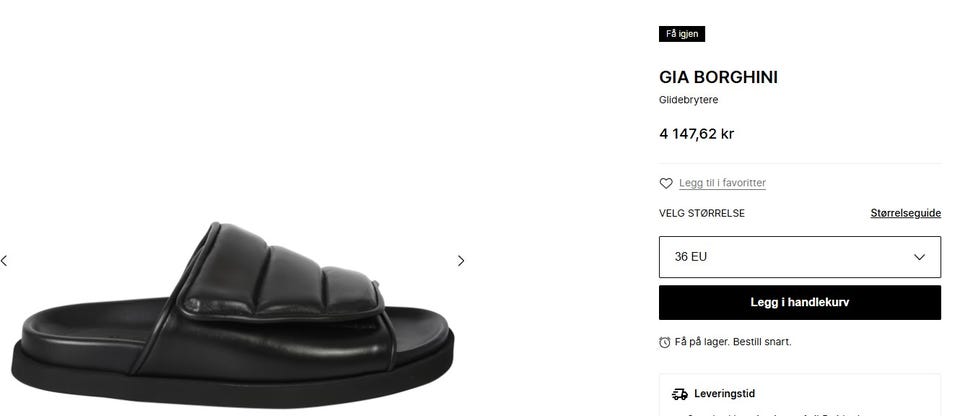Image resolution: width=960 pixels, height=416 pixels.
Task: Click the 'Få igjen' badge
Action: (x=681, y=34)
